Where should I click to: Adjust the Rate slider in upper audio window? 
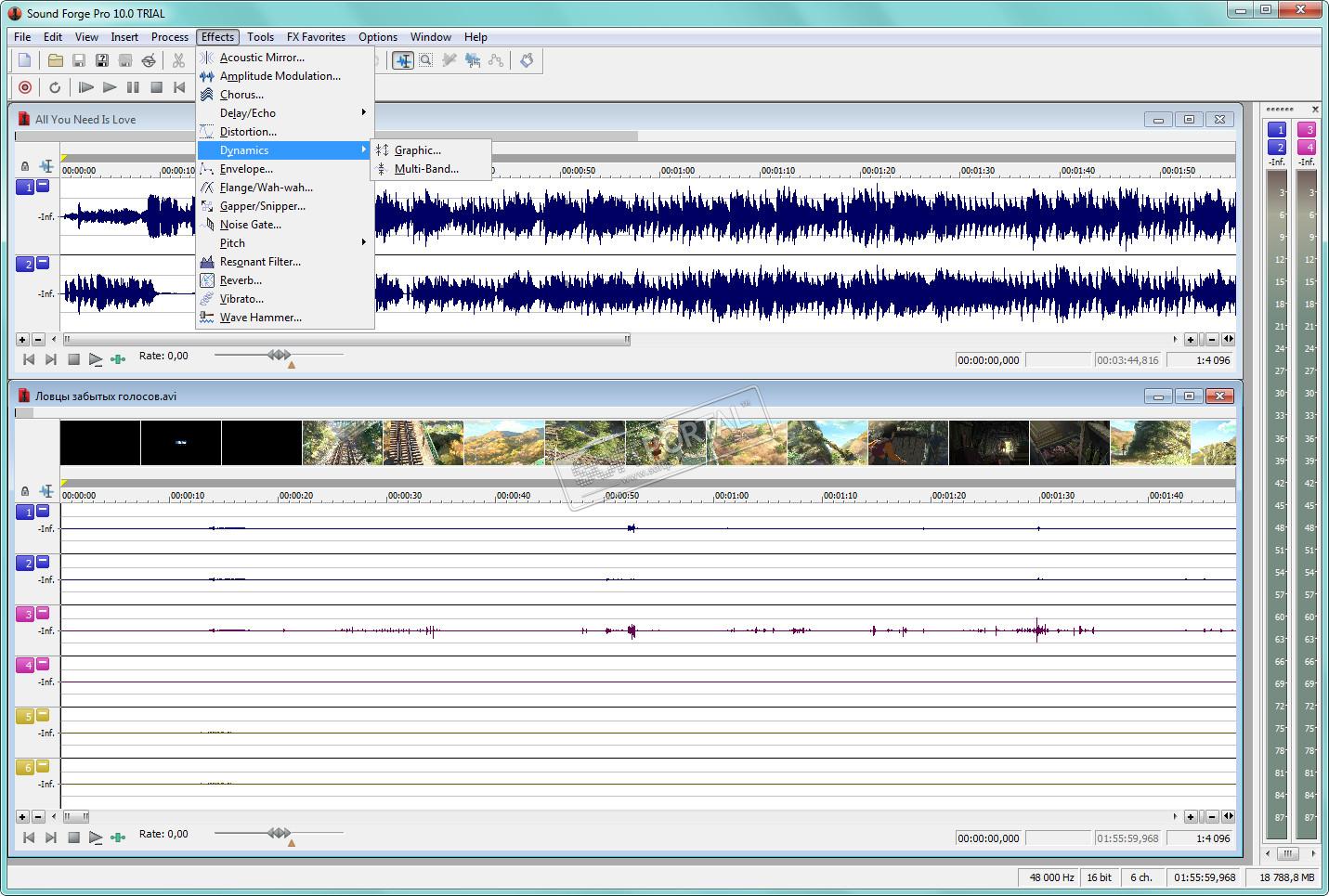[279, 355]
